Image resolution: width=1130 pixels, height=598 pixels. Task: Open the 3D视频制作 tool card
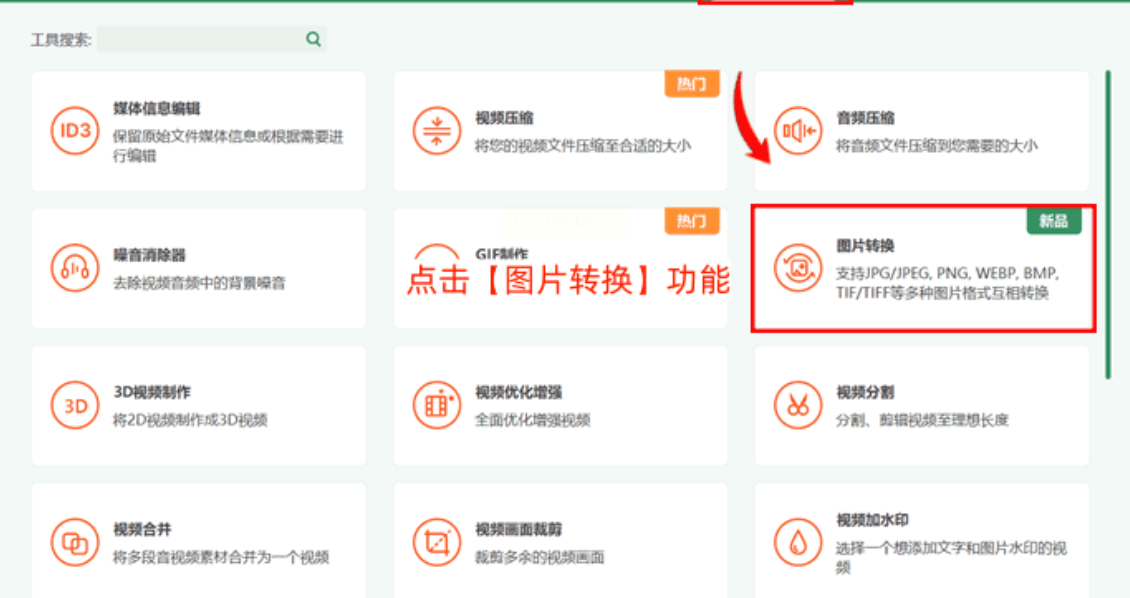click(199, 406)
